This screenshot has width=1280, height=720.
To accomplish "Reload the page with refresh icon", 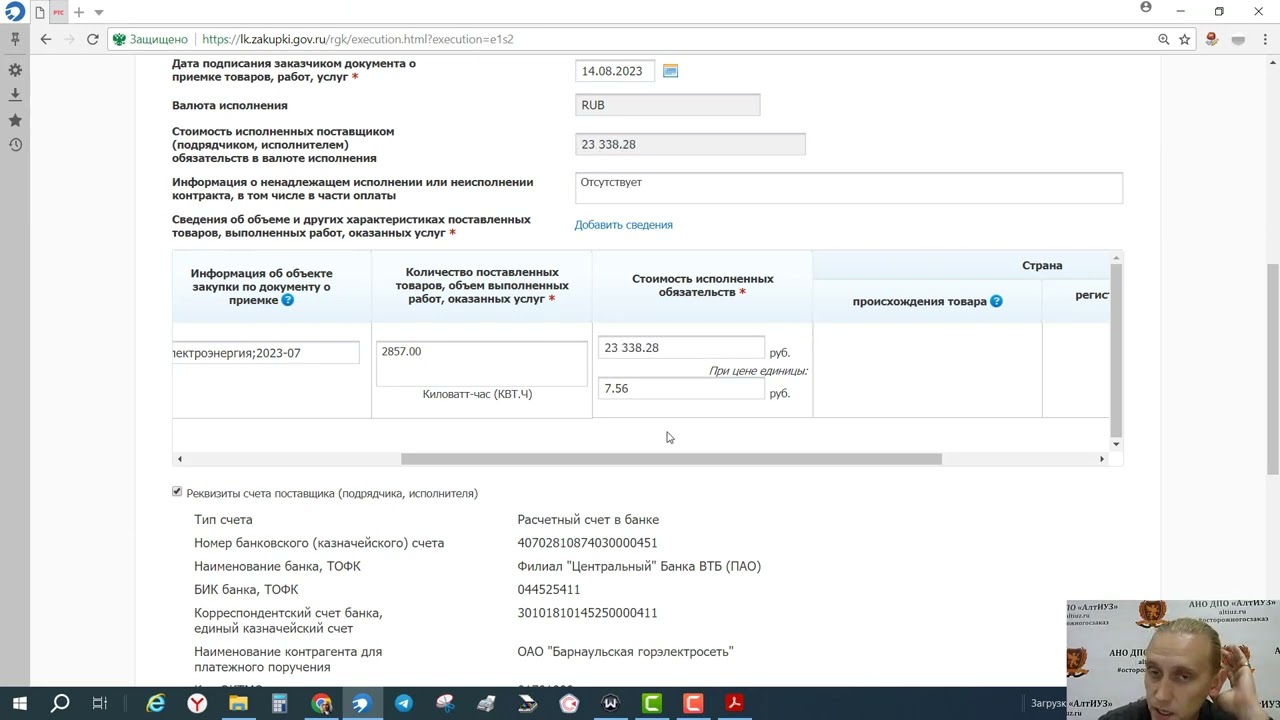I will coord(92,39).
